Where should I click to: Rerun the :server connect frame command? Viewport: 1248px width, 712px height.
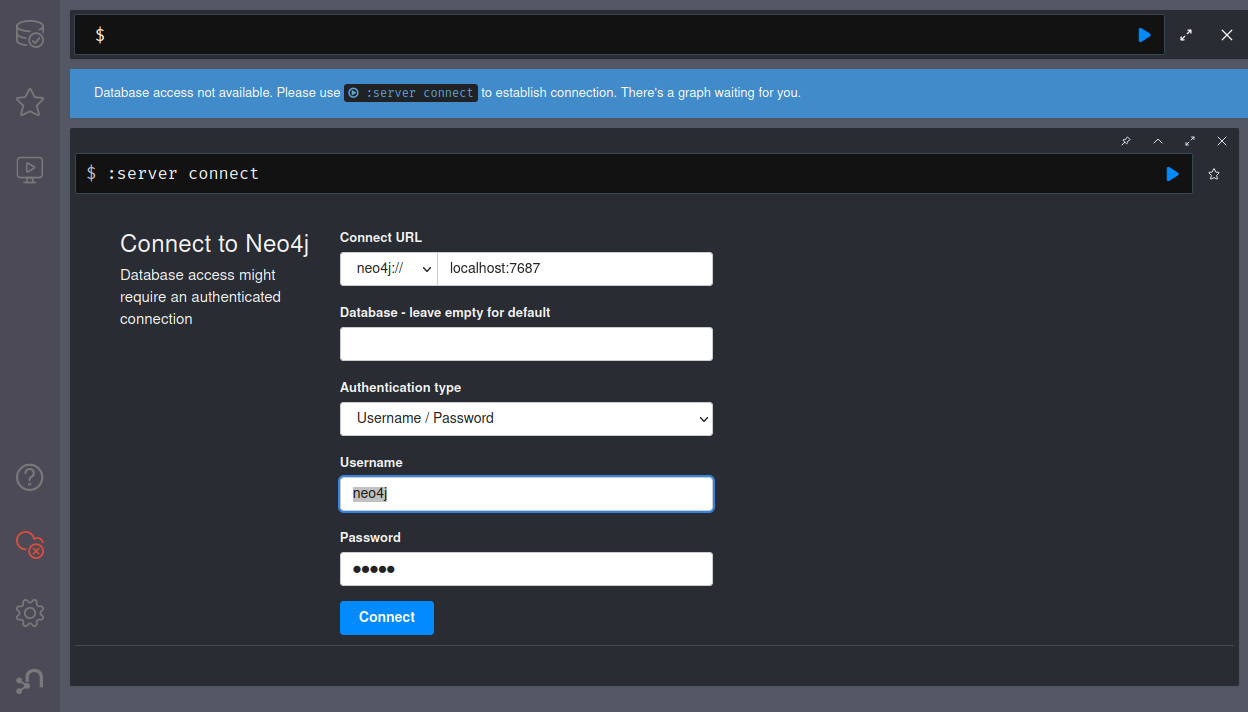(1172, 174)
